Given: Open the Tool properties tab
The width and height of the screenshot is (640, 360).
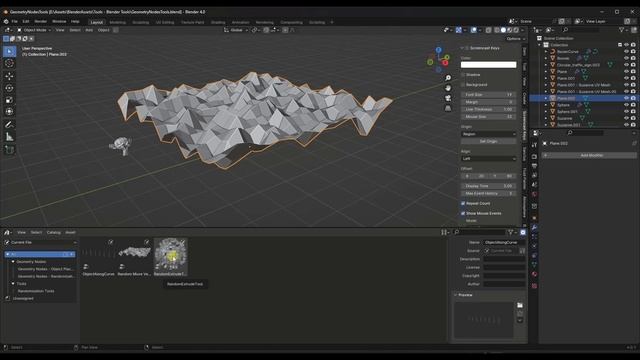Looking at the screenshot, I should tap(534, 145).
